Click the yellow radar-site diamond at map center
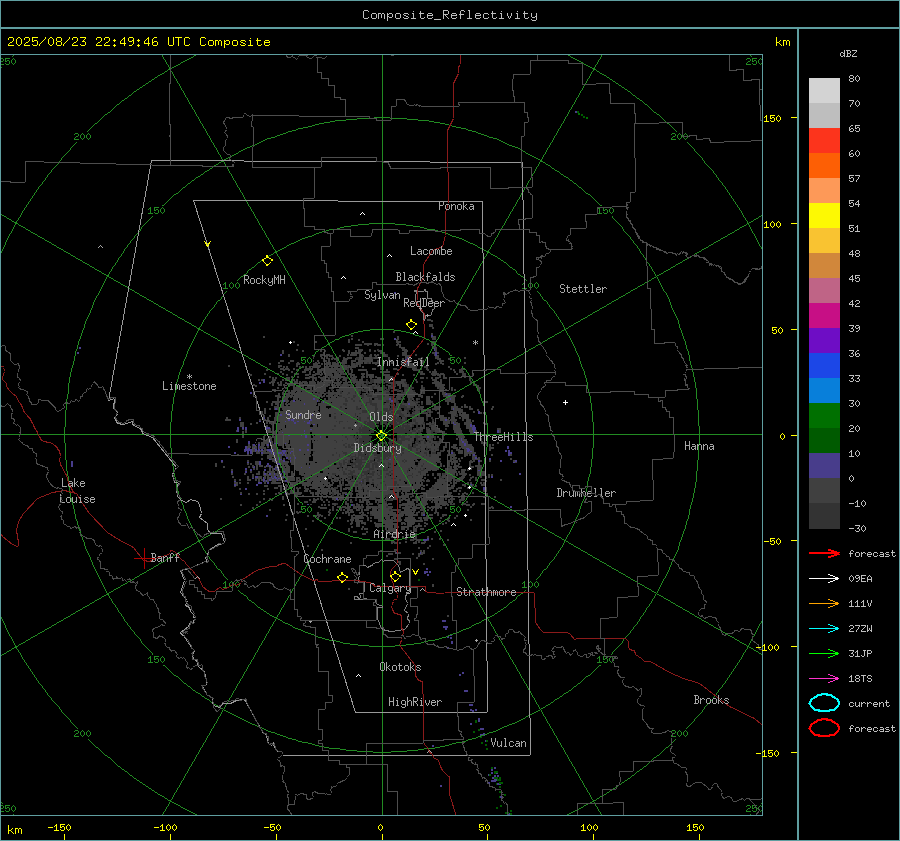 click(382, 435)
